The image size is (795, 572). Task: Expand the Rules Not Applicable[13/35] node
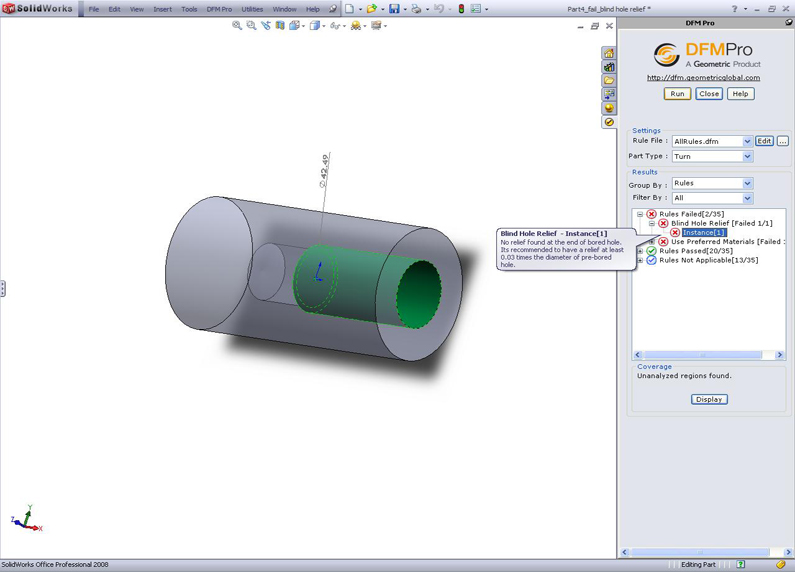point(640,260)
